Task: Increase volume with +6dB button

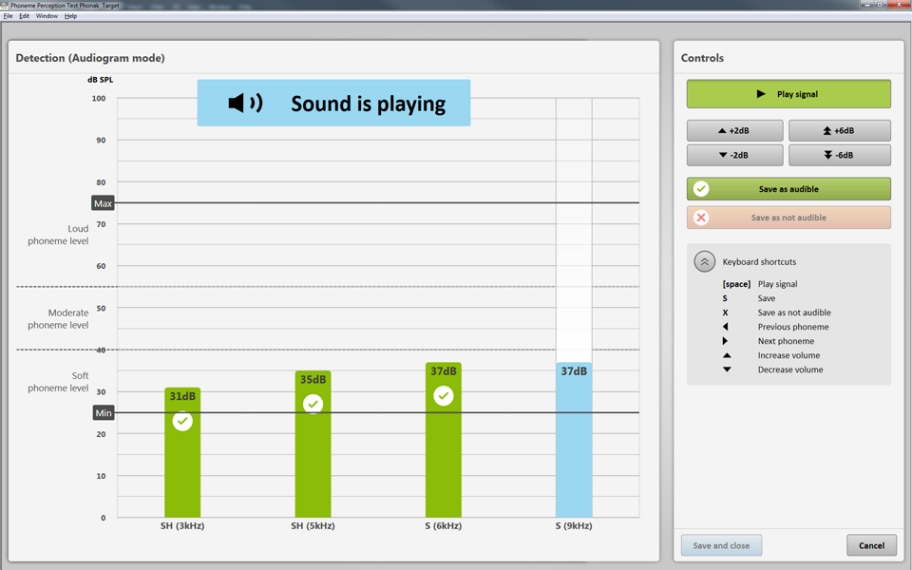Action: click(839, 131)
